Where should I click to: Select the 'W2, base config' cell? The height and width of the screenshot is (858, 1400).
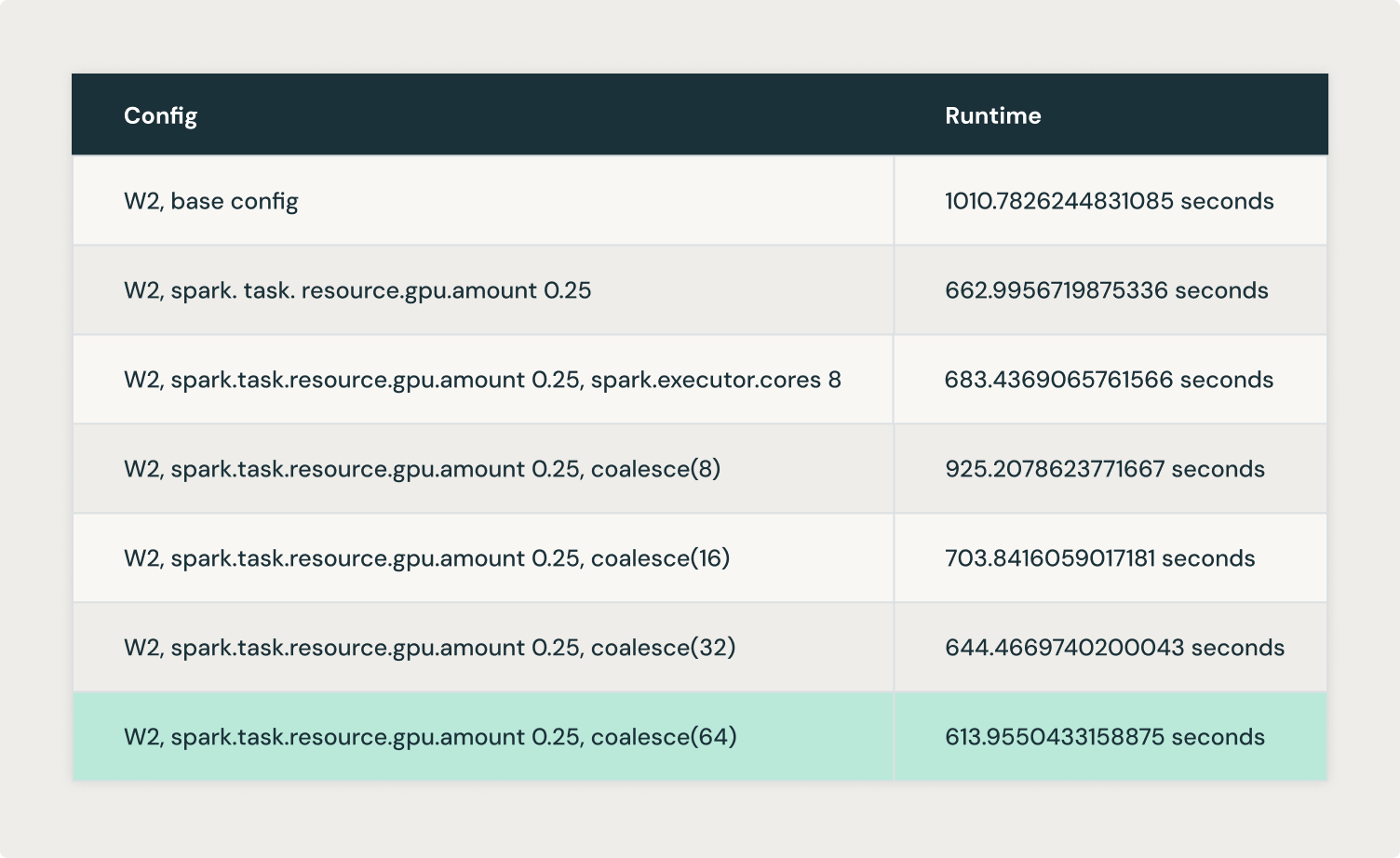pos(211,201)
